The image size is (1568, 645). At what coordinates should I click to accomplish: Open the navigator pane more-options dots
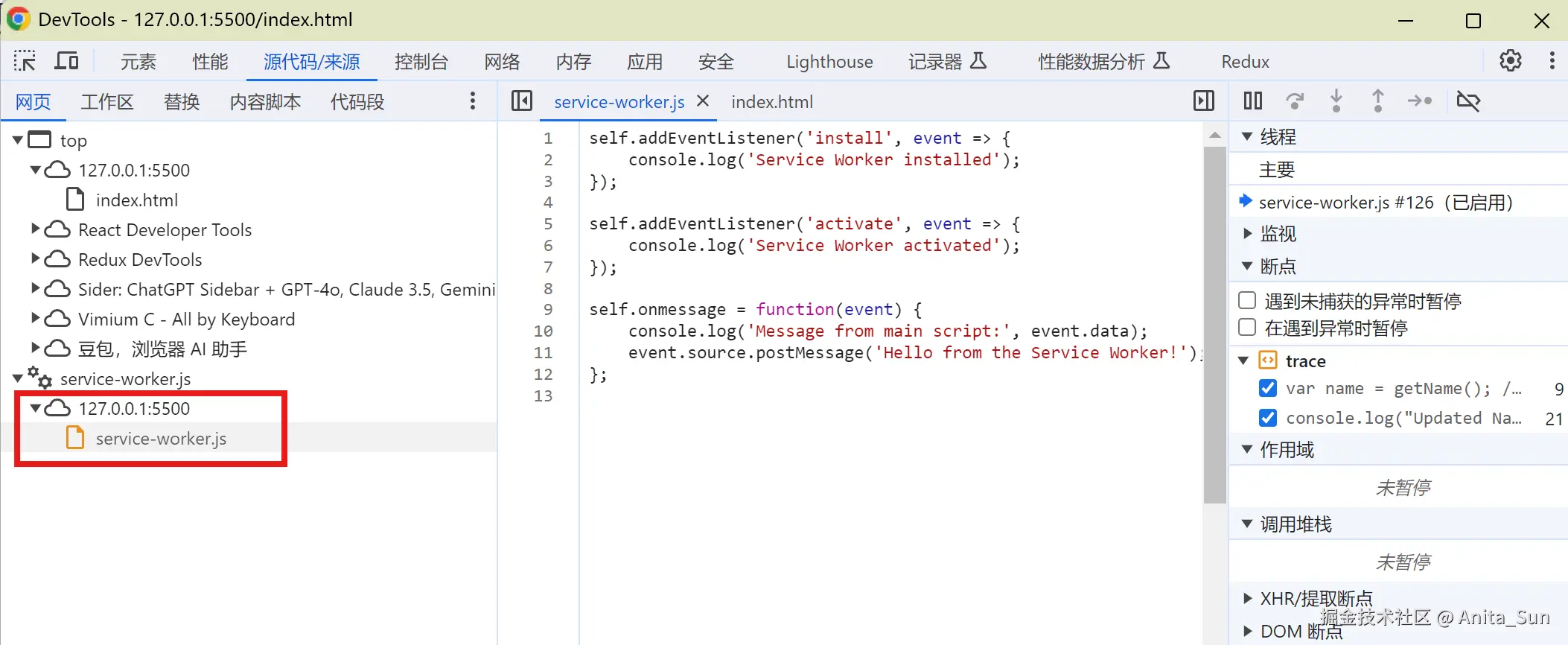coord(473,101)
